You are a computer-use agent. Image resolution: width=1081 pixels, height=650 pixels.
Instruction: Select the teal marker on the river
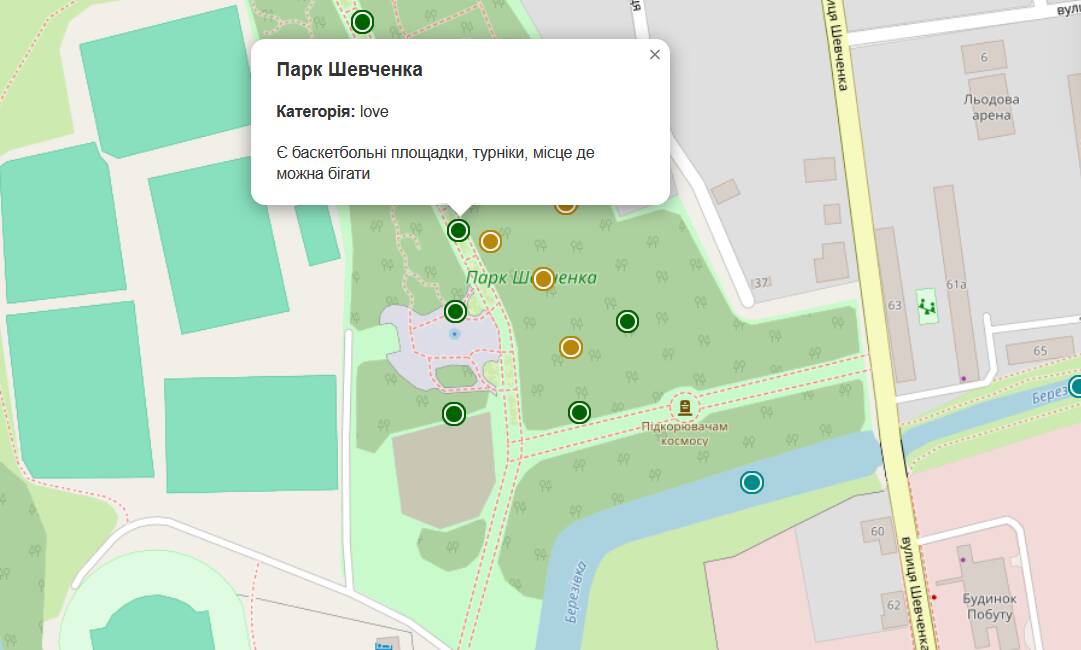(752, 483)
